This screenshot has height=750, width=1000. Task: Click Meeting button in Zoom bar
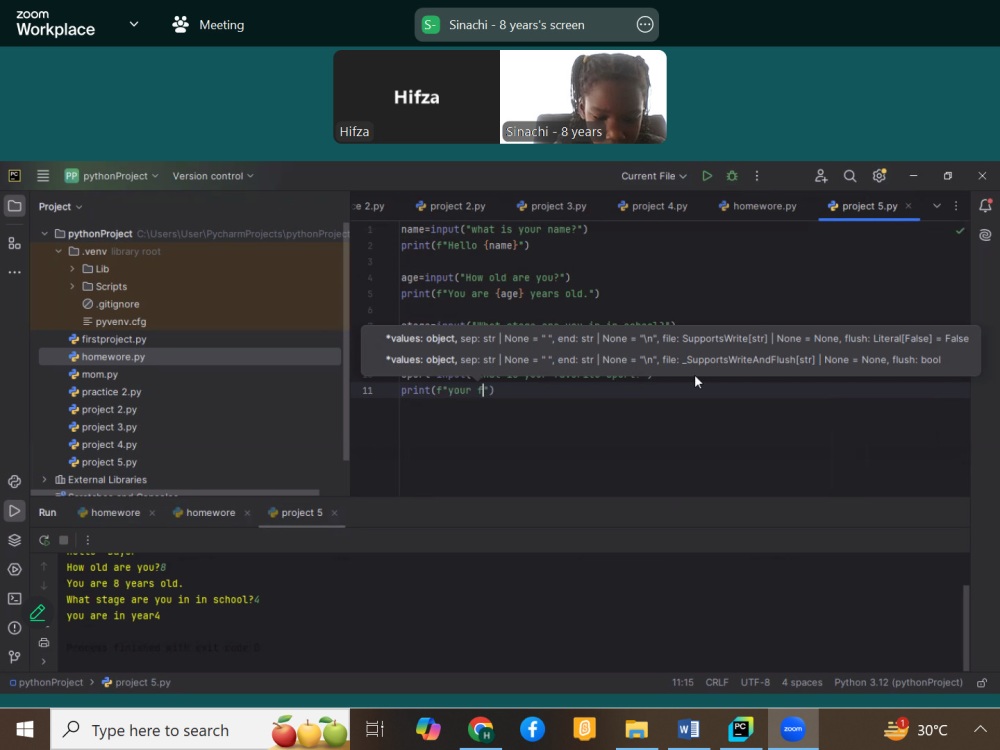pos(208,25)
